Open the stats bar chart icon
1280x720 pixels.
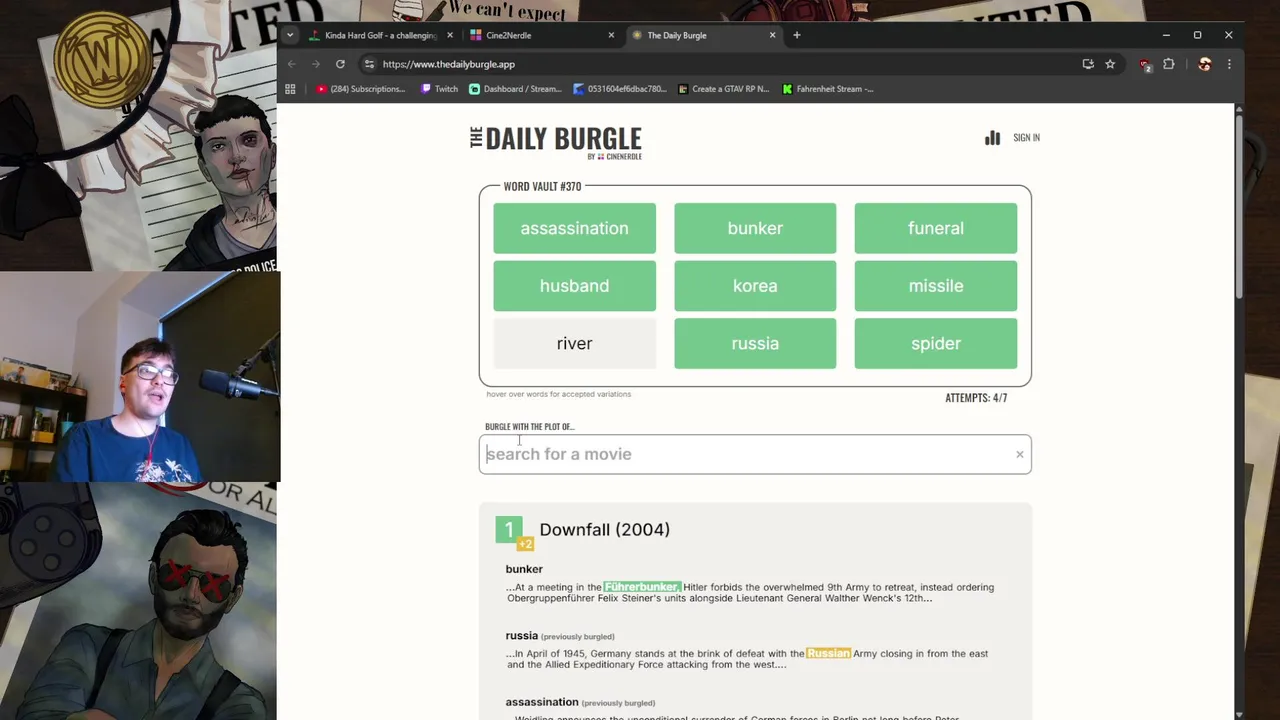[992, 138]
